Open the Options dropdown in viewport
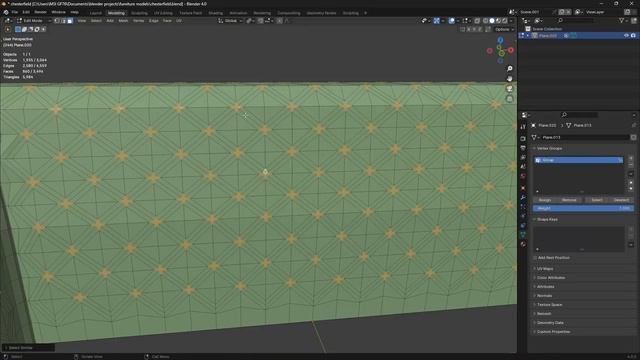 pyautogui.click(x=504, y=29)
